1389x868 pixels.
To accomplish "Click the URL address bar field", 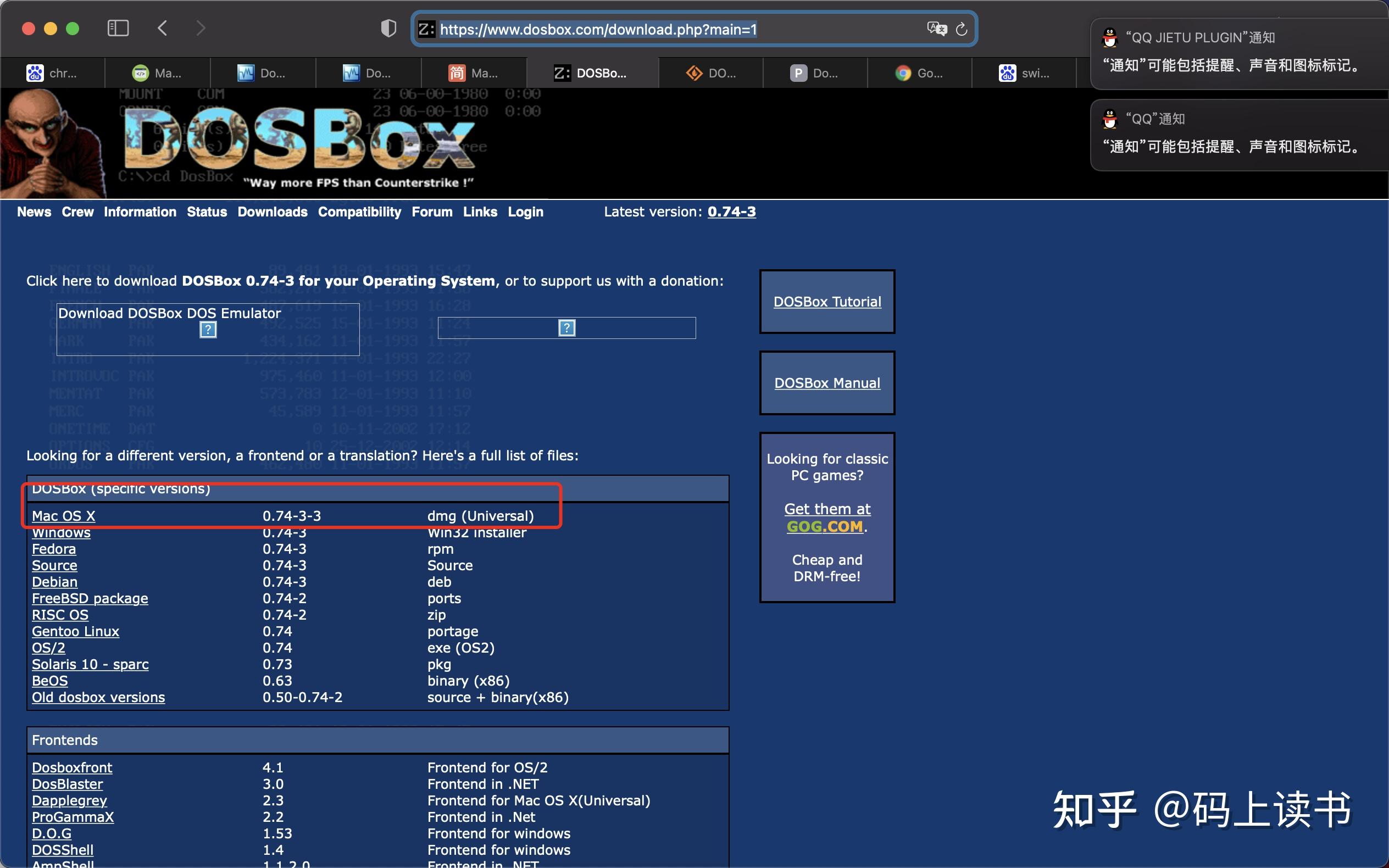I will coord(631,29).
